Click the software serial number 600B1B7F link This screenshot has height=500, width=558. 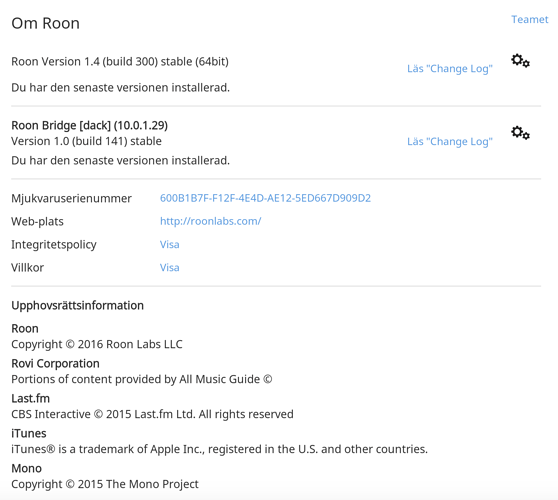[x=265, y=198]
